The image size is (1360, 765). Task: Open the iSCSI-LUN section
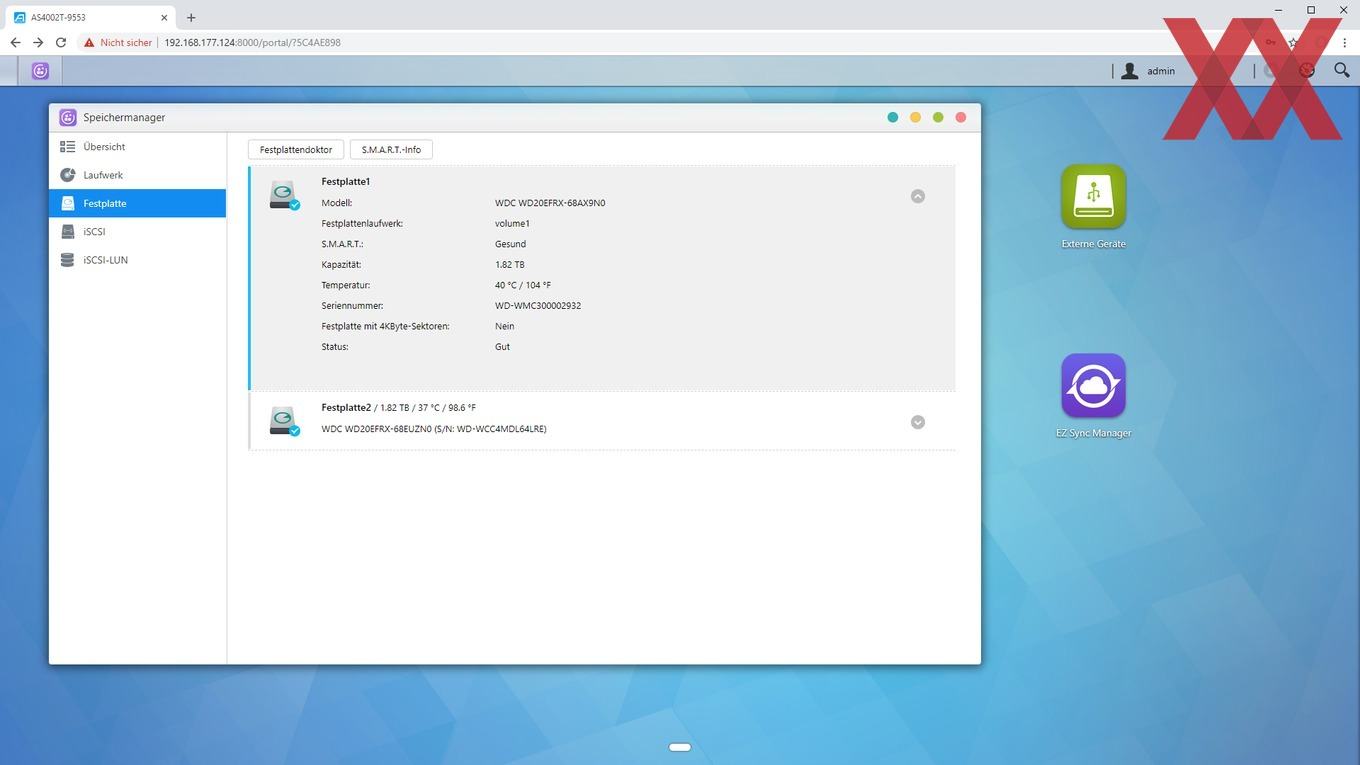137,260
